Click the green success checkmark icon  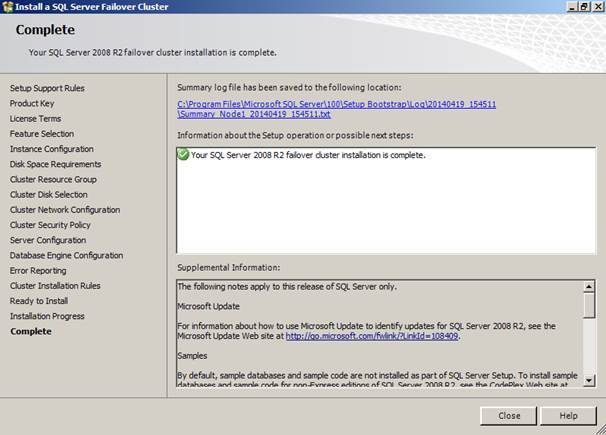click(x=183, y=155)
